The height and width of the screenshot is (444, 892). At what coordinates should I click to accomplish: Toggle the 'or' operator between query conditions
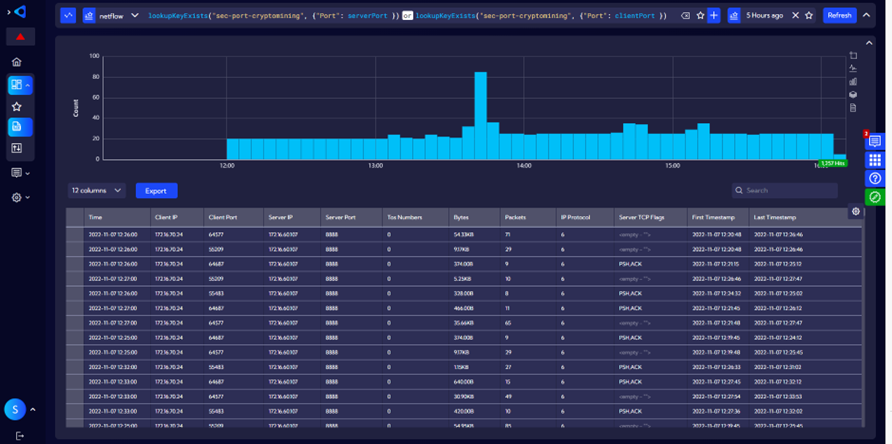[x=408, y=16]
